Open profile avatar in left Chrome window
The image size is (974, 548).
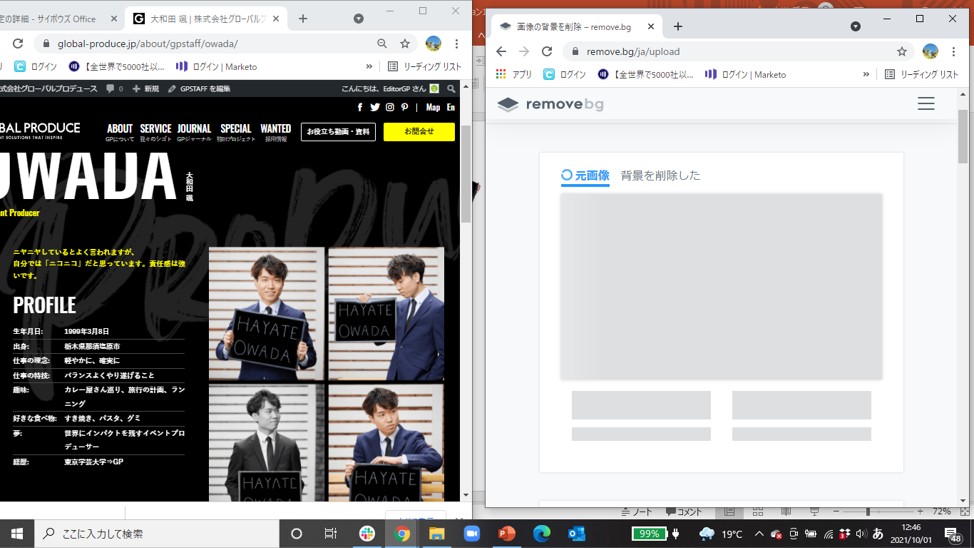[x=433, y=43]
